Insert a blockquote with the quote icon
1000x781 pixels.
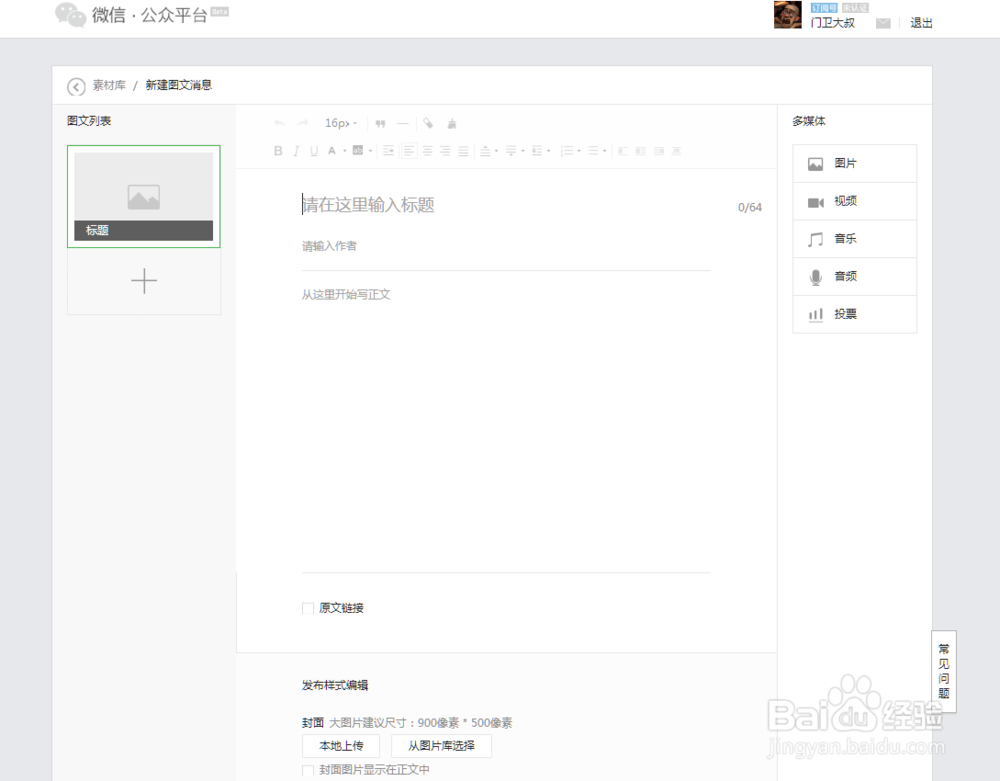(x=379, y=123)
